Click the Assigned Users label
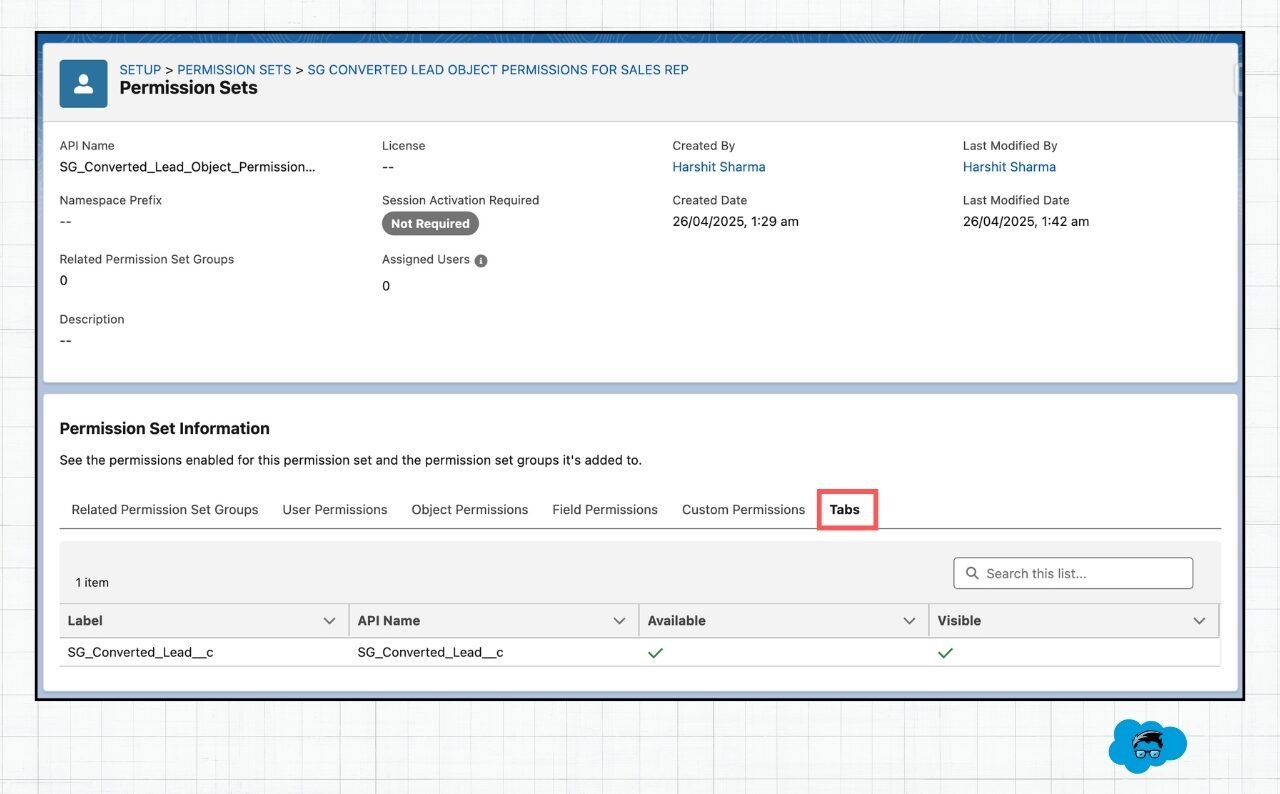 [x=426, y=259]
